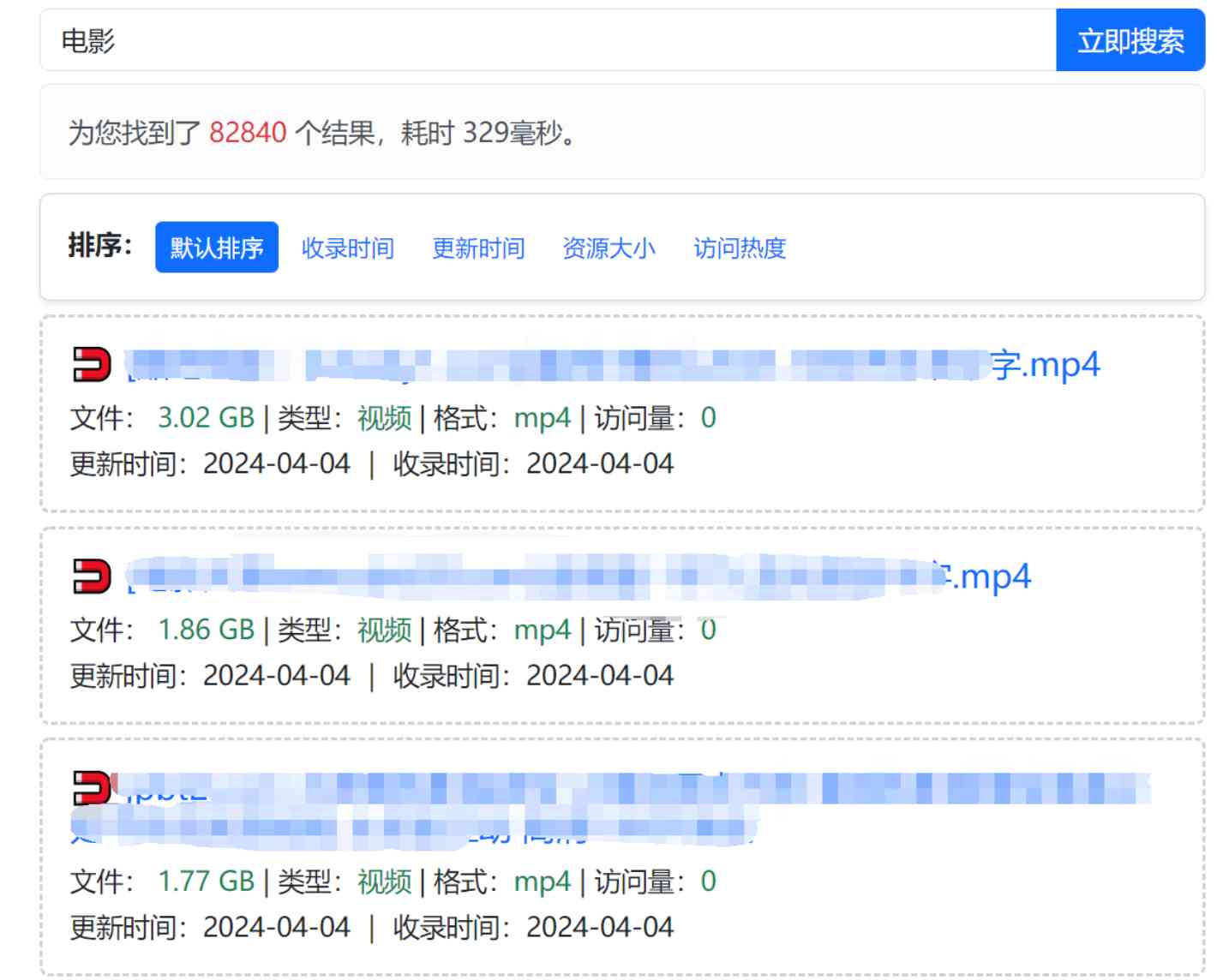Click the 82840 result count number
The width and height of the screenshot is (1229, 980).
pos(248,133)
